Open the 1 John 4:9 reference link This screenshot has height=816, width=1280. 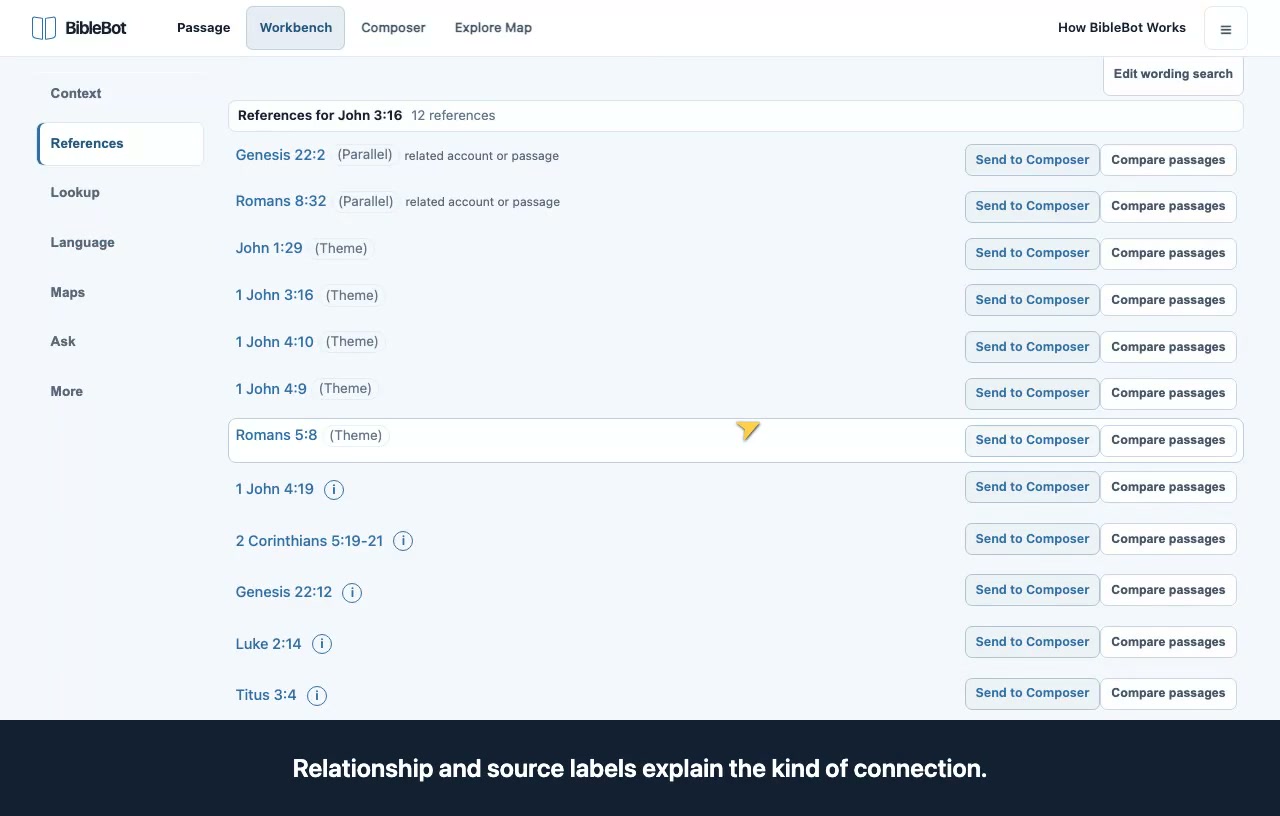coord(271,389)
